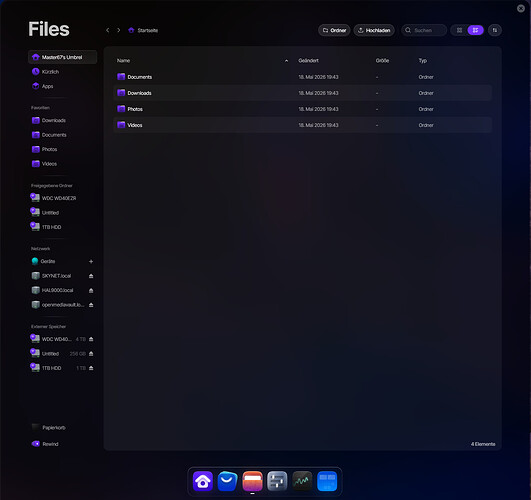The image size is (531, 500).
Task: Select the Photos folder row in file list
Action: (303, 109)
